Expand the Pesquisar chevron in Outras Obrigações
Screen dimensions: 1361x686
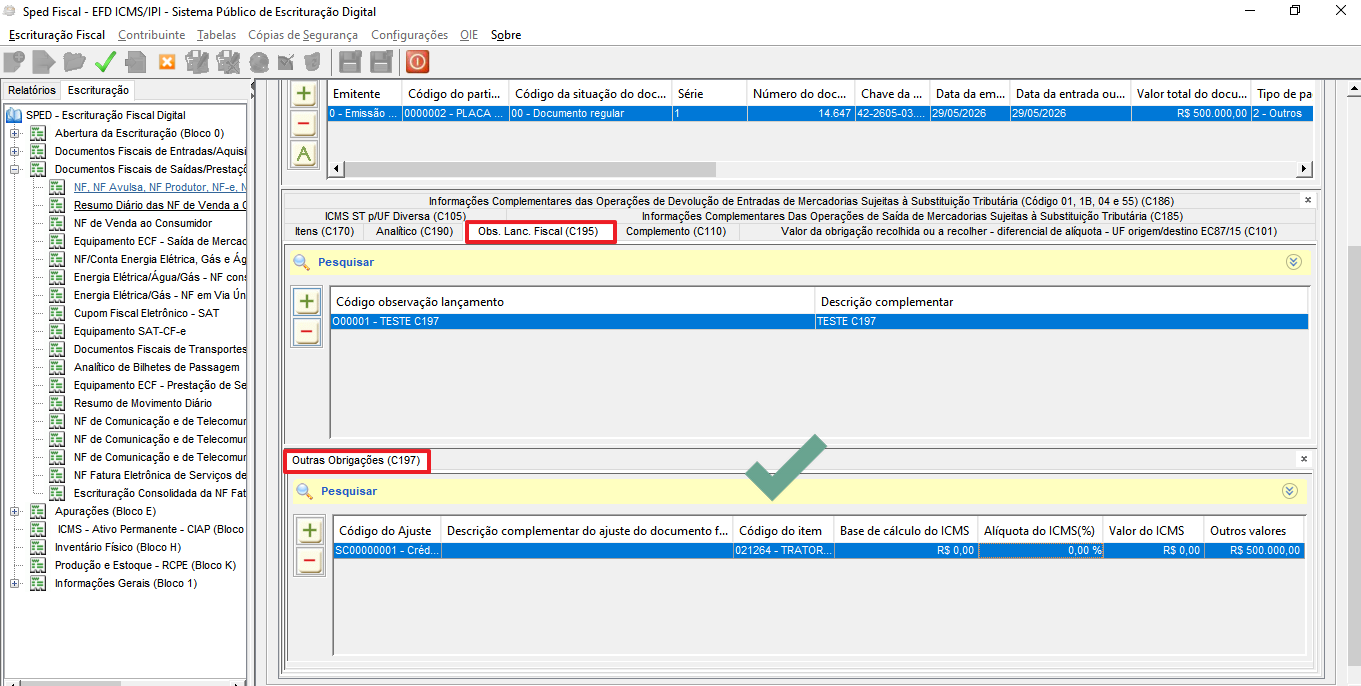[x=1290, y=491]
